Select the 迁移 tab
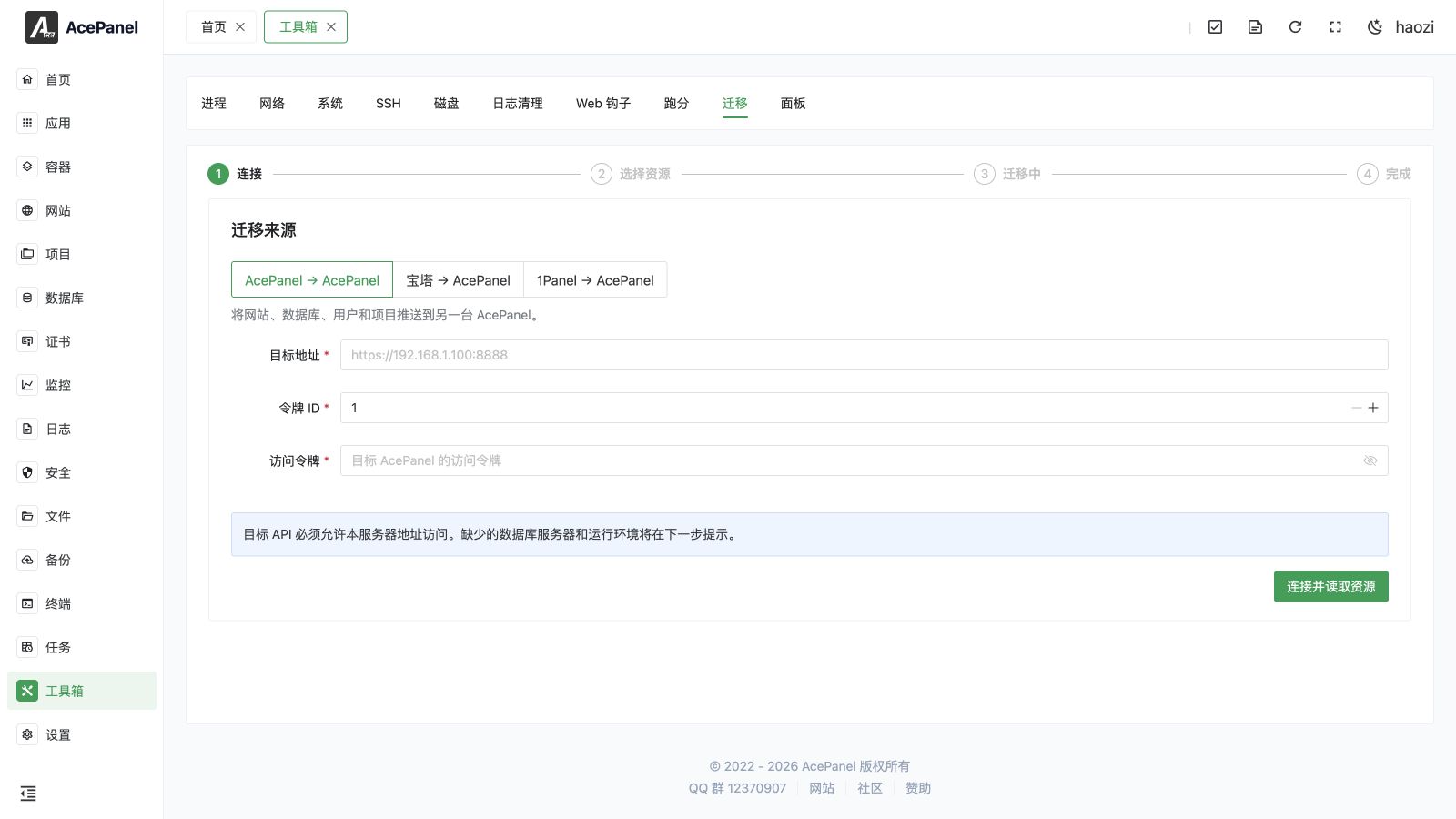 734,104
